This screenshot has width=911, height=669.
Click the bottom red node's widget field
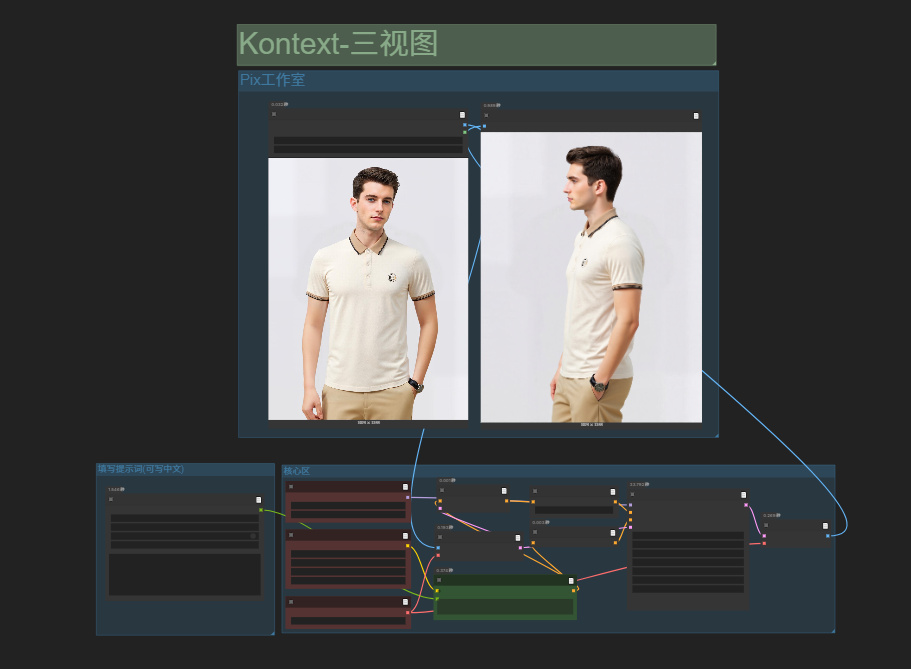pyautogui.click(x=348, y=621)
